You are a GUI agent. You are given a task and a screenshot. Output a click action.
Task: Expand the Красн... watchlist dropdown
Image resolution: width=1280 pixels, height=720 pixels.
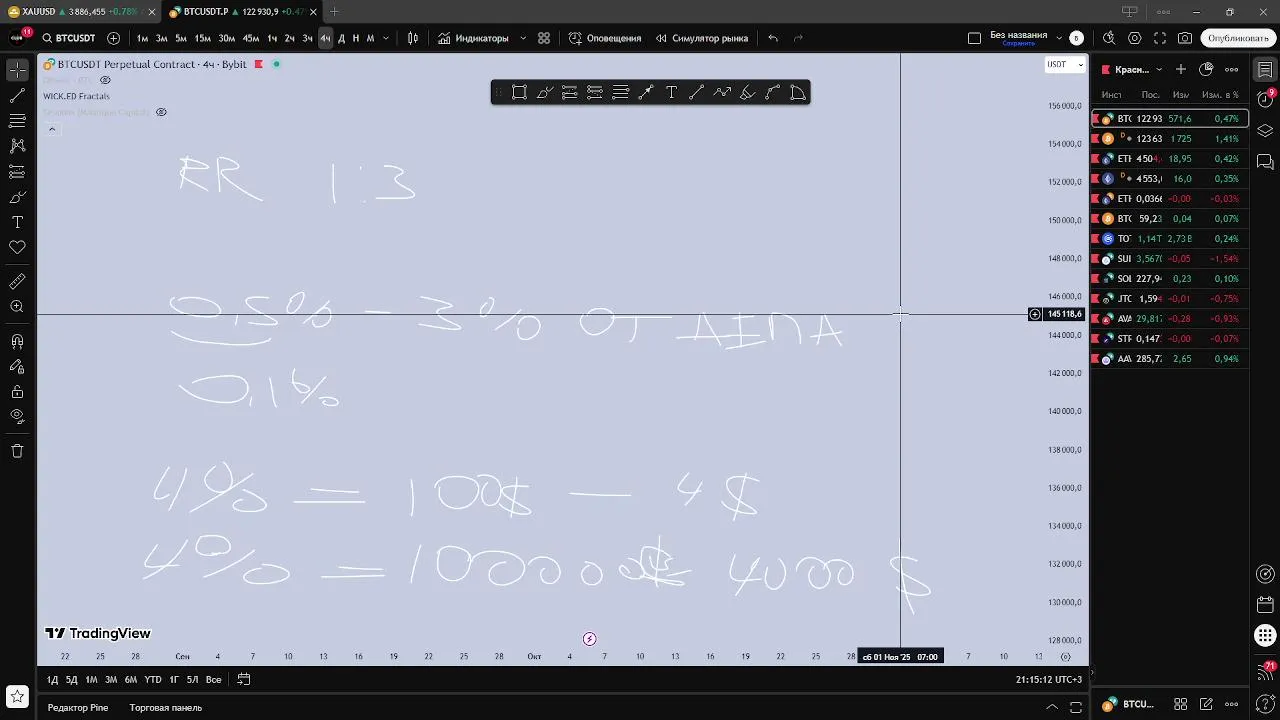click(1159, 69)
